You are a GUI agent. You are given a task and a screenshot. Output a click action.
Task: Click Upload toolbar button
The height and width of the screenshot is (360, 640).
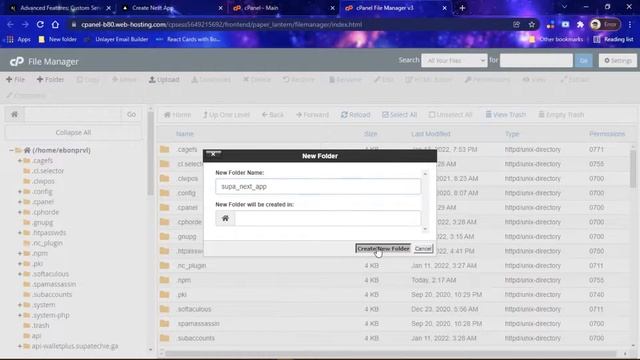164,80
